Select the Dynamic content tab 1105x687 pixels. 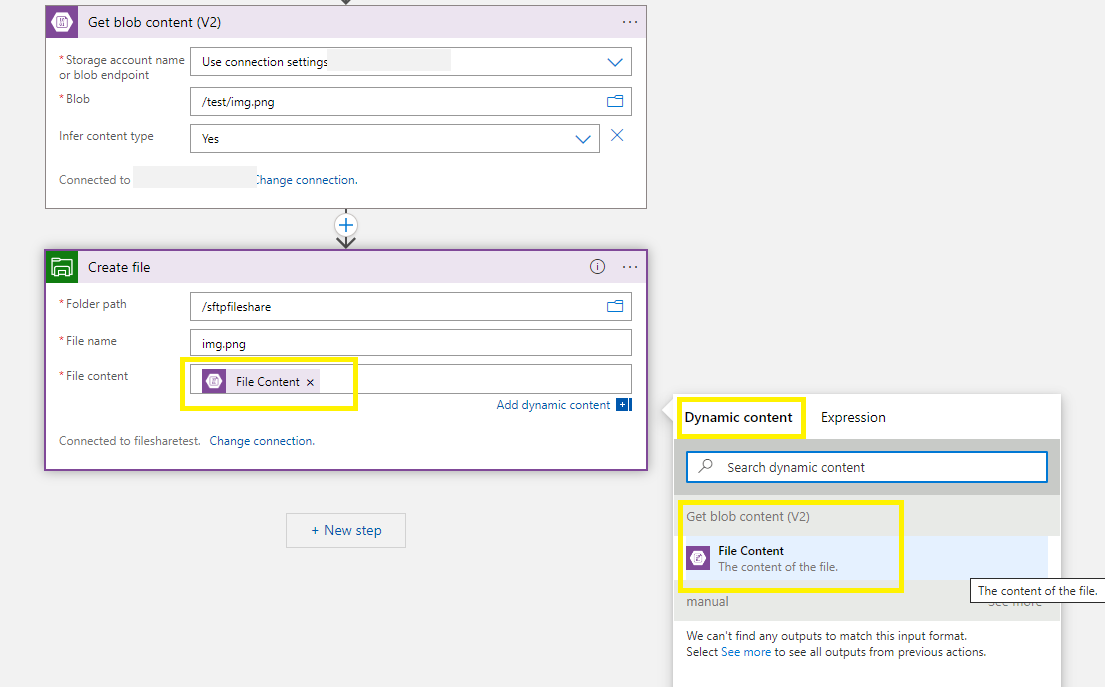click(x=741, y=417)
